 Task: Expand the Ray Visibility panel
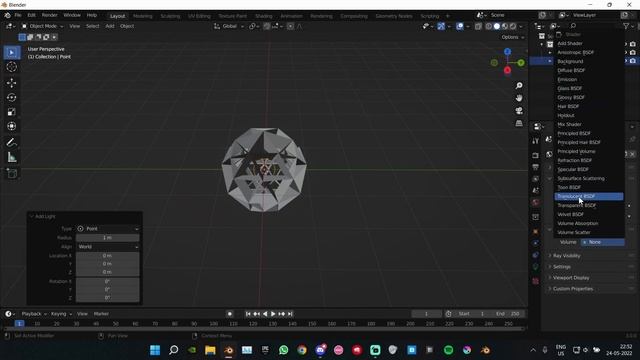(x=567, y=256)
